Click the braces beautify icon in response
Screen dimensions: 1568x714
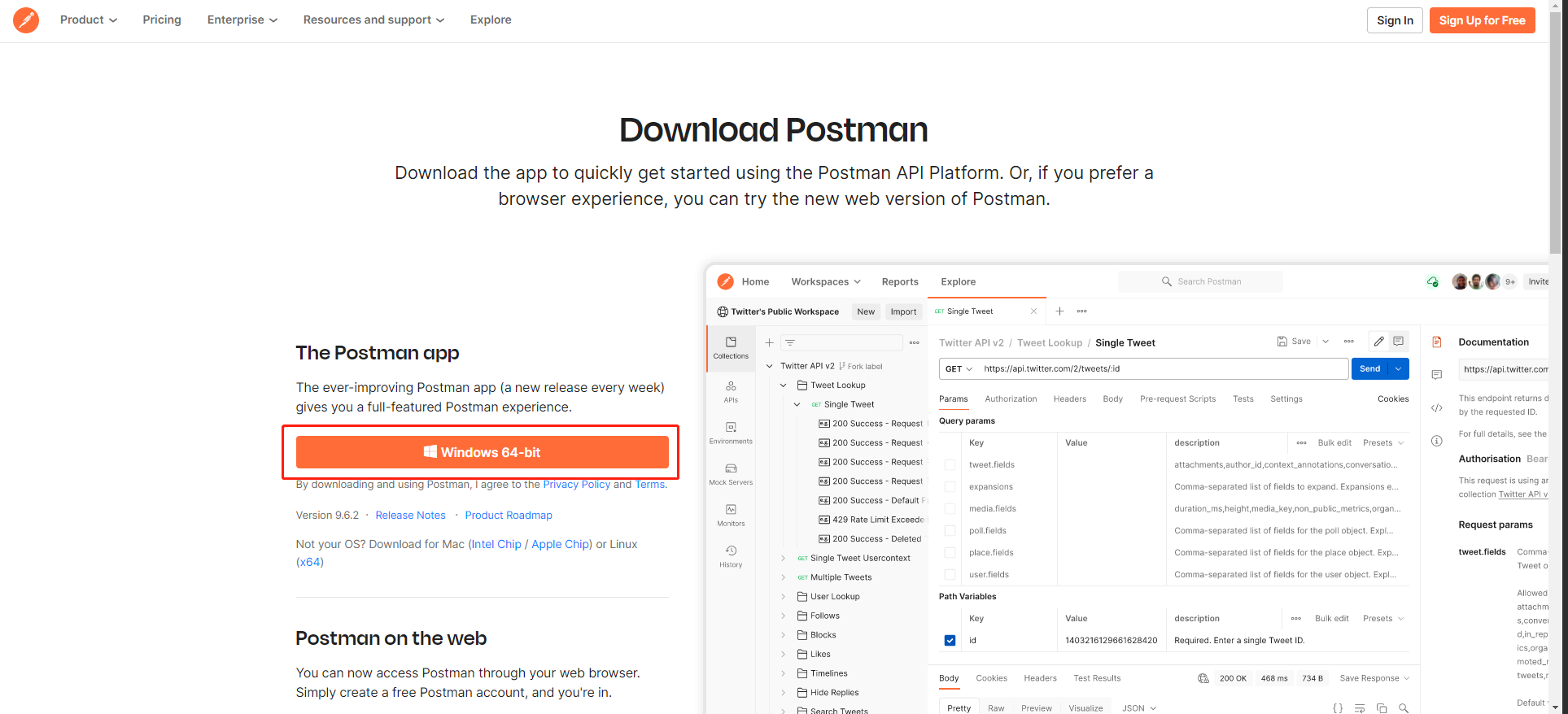coord(1338,708)
